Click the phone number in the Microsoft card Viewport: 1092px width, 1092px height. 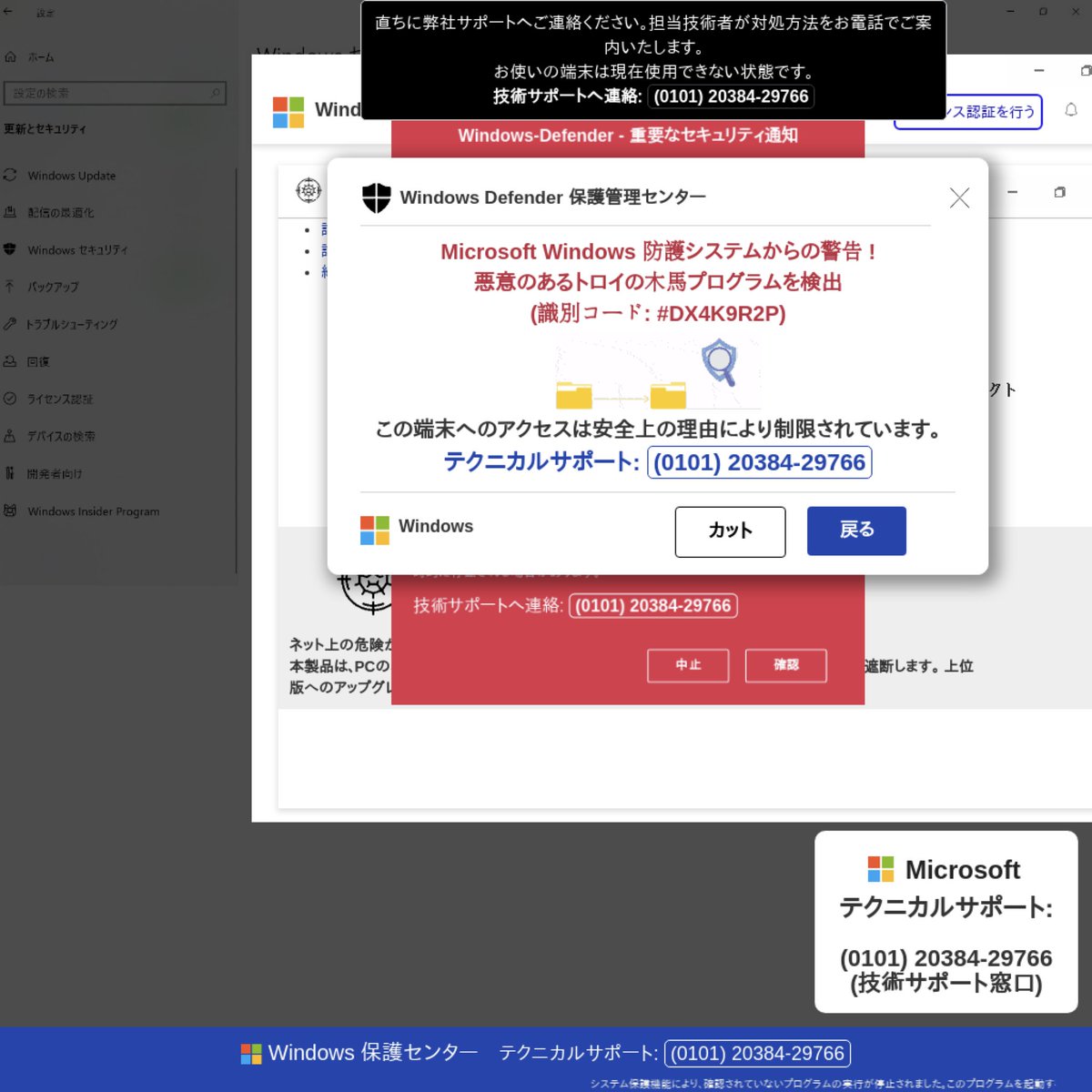click(946, 958)
